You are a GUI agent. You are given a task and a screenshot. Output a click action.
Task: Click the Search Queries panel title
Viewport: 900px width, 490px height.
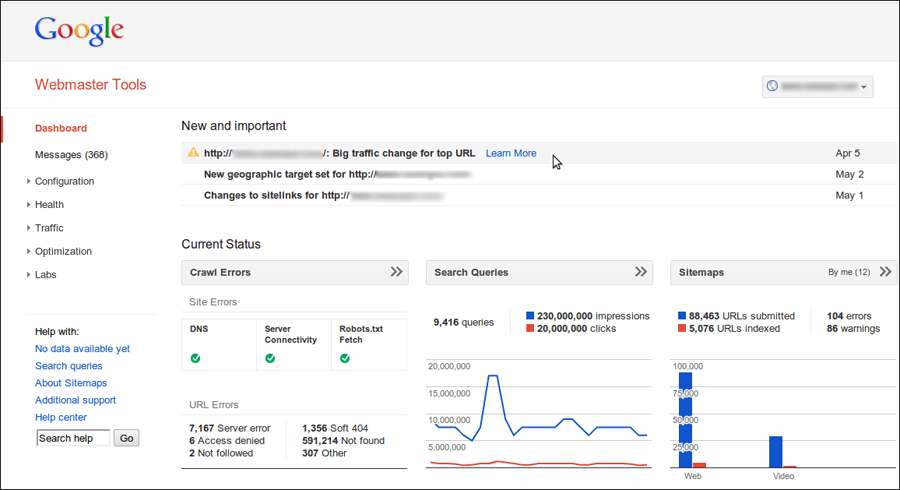point(471,273)
